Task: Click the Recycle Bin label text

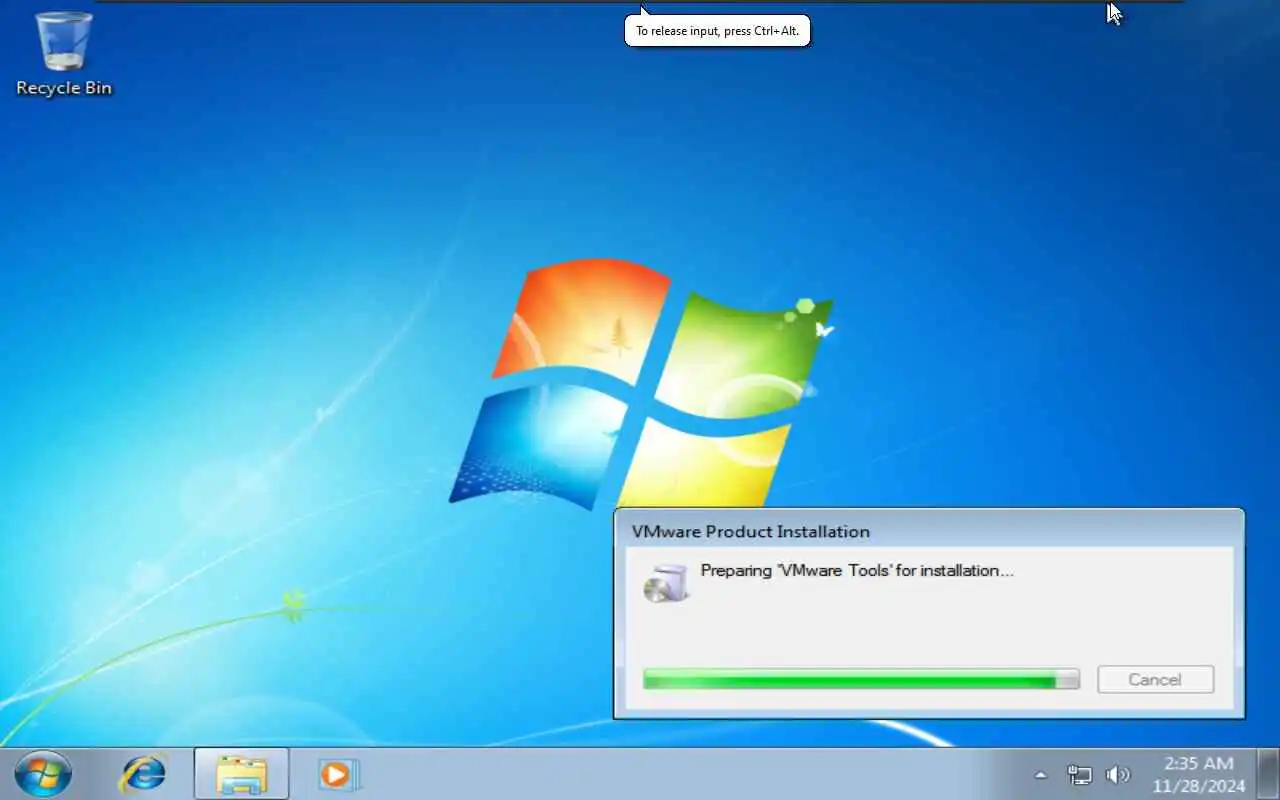Action: coord(64,88)
